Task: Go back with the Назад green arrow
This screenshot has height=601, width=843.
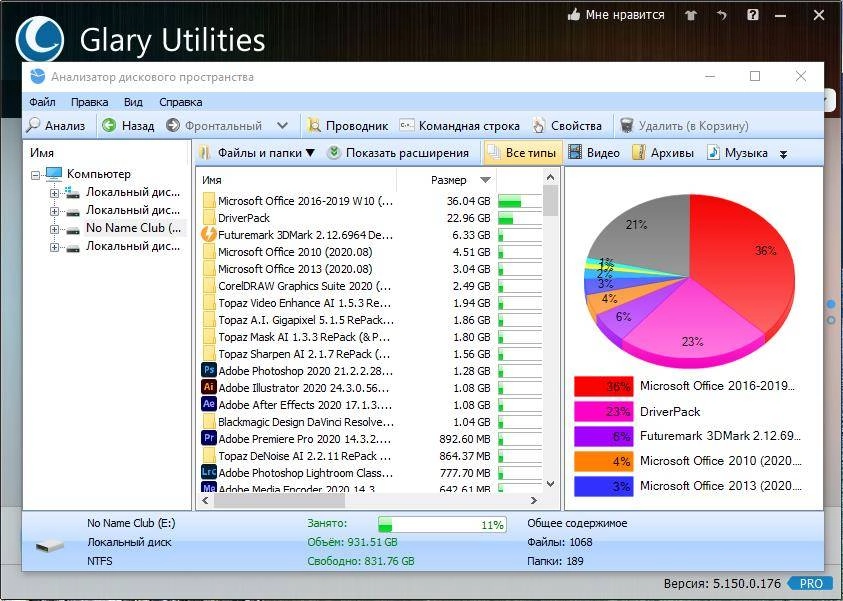Action: [x=128, y=125]
